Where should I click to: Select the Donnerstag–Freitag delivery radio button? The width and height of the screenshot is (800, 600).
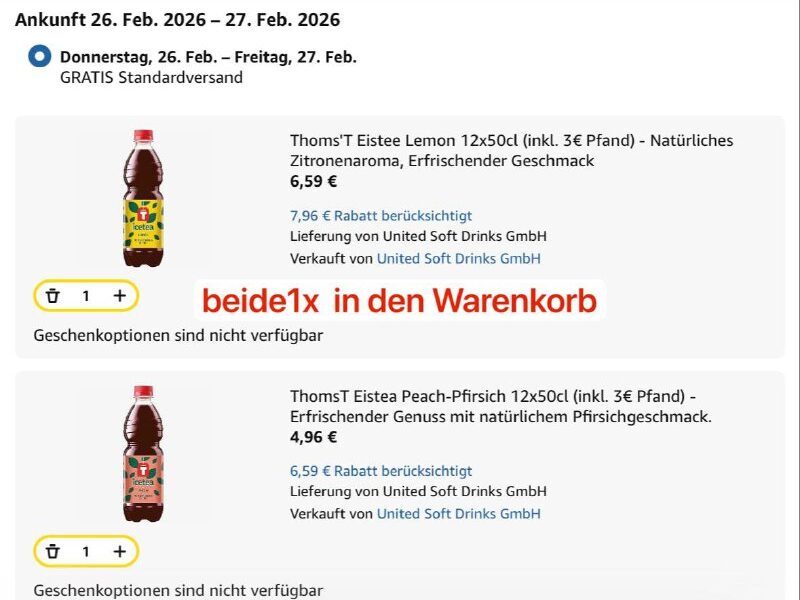click(x=39, y=57)
